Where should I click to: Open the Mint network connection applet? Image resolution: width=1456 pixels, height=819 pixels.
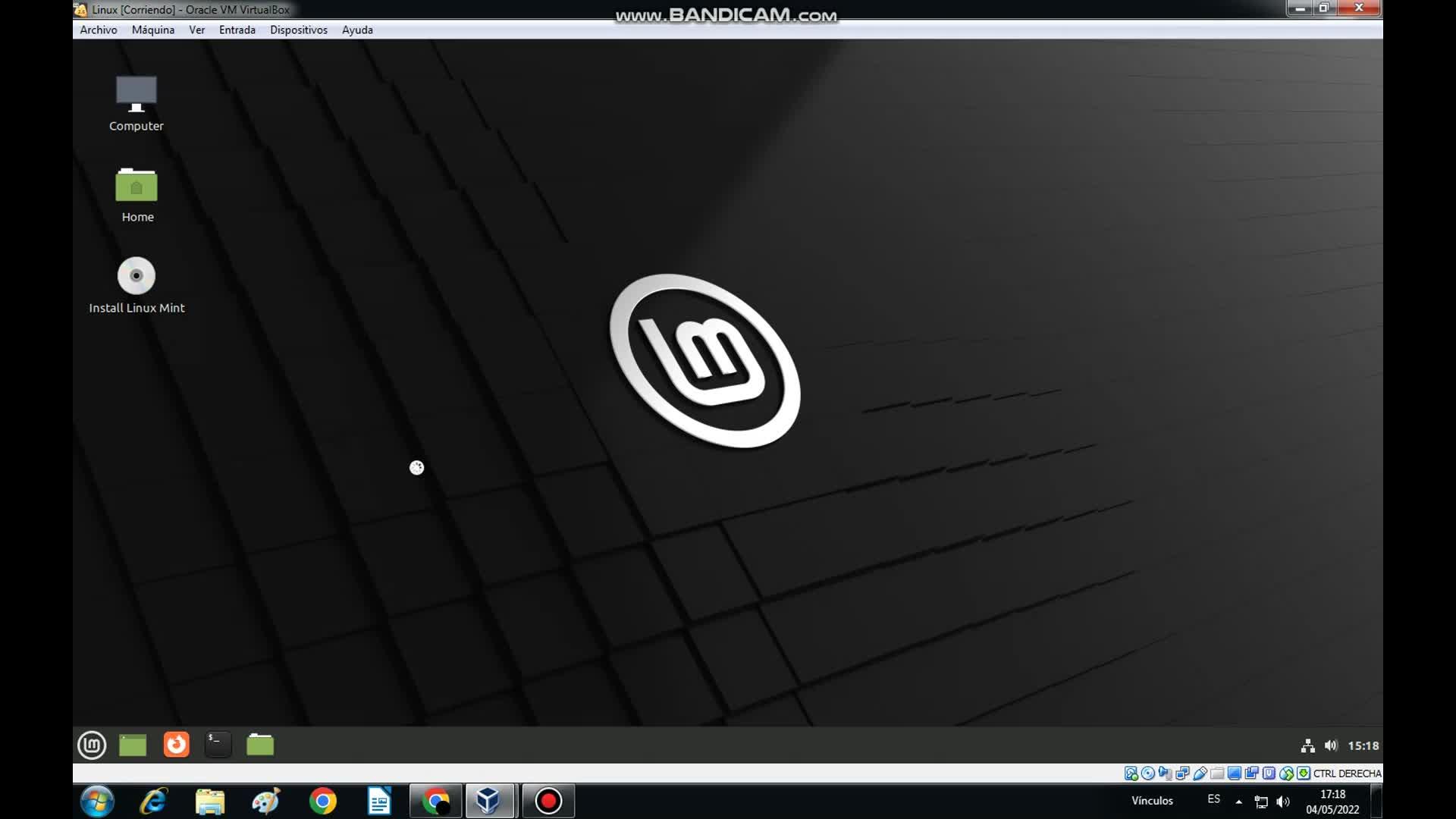[1307, 745]
